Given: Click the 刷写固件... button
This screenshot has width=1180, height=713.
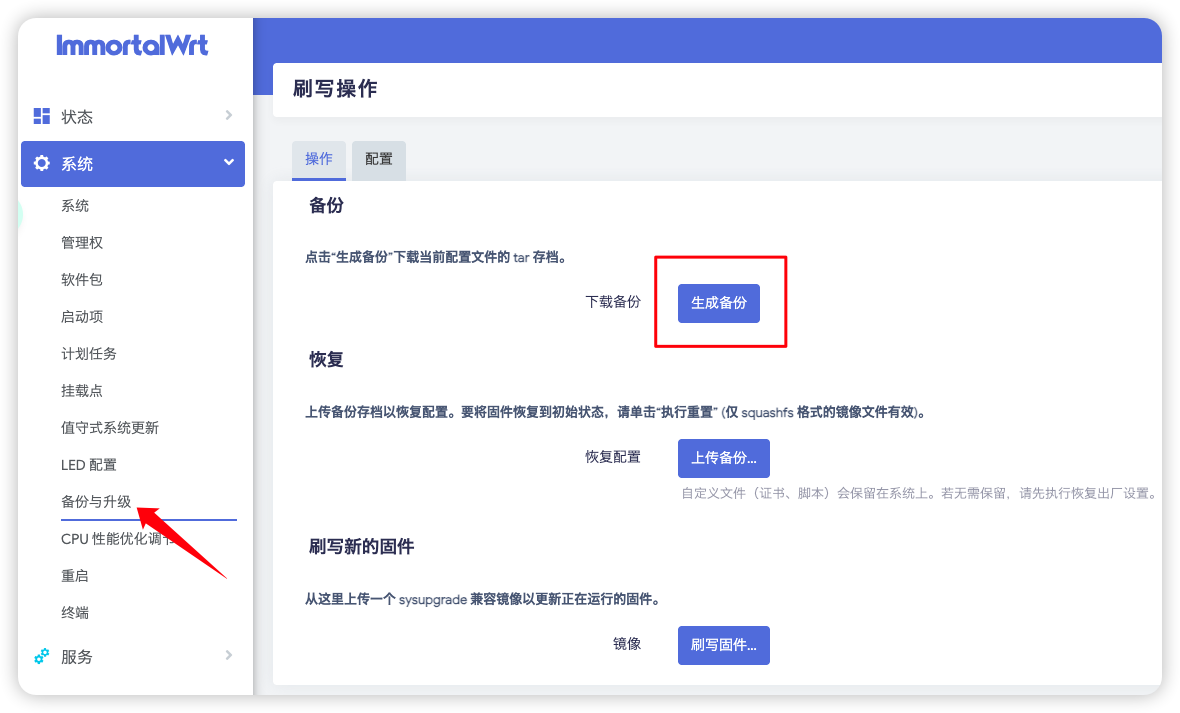Looking at the screenshot, I should pyautogui.click(x=723, y=645).
